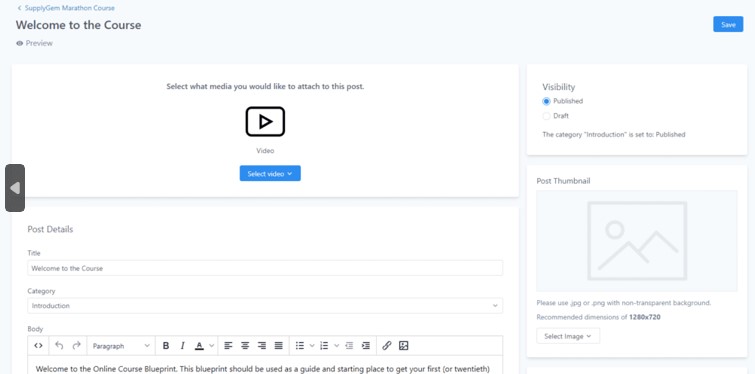Open the Paragraph style dropdown

[121, 346]
